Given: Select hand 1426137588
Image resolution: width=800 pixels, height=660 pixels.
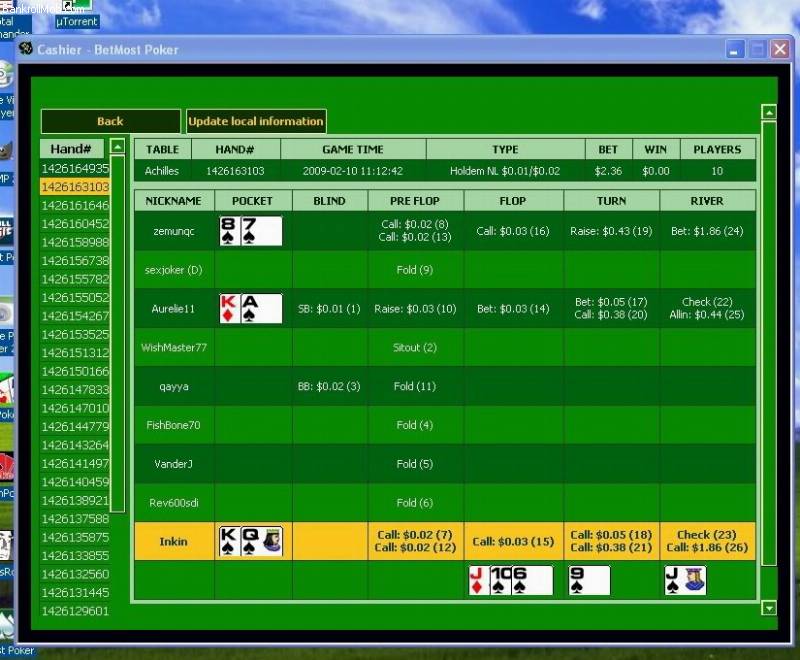Looking at the screenshot, I should pos(75,519).
